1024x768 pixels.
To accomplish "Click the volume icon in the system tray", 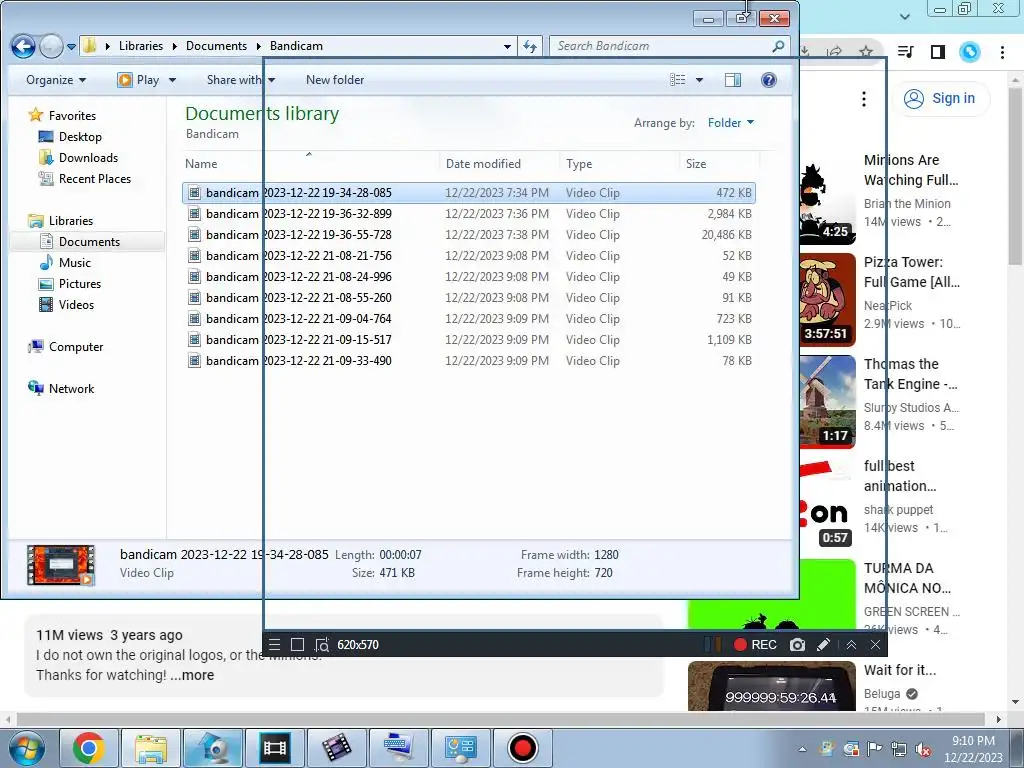I will pyautogui.click(x=923, y=750).
